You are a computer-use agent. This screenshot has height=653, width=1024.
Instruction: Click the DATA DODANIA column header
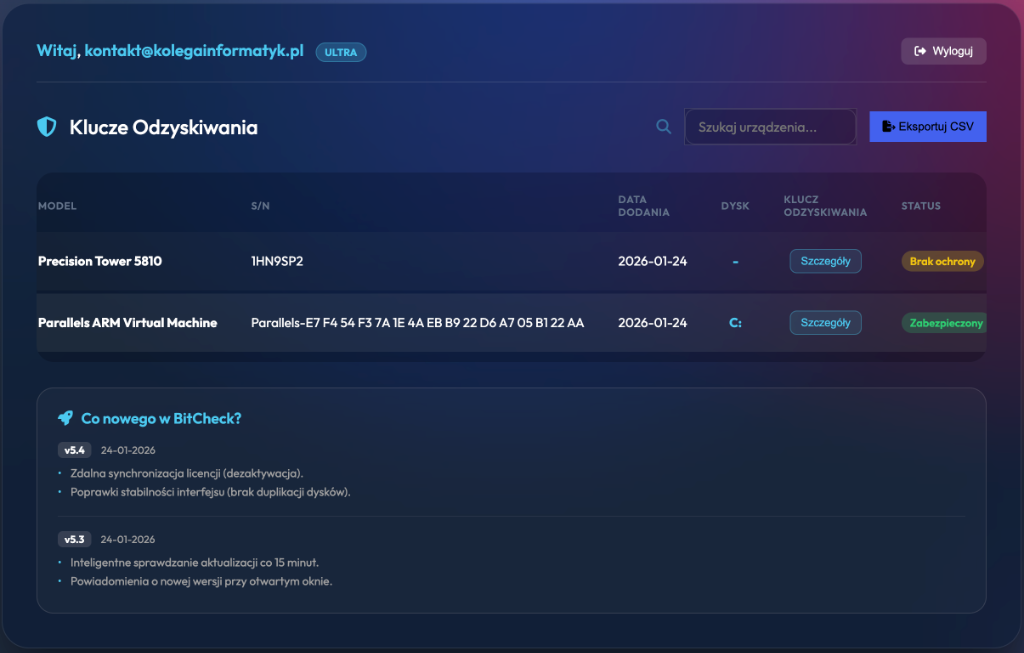pos(644,206)
